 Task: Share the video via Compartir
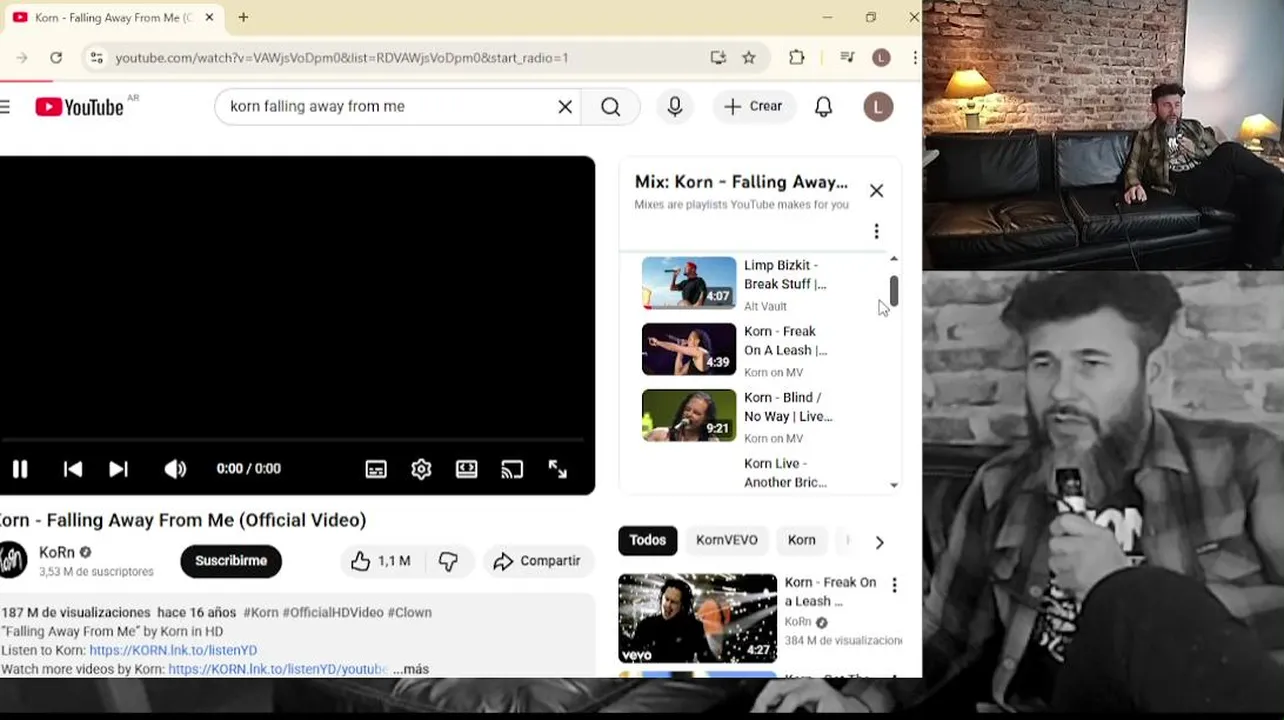point(537,562)
